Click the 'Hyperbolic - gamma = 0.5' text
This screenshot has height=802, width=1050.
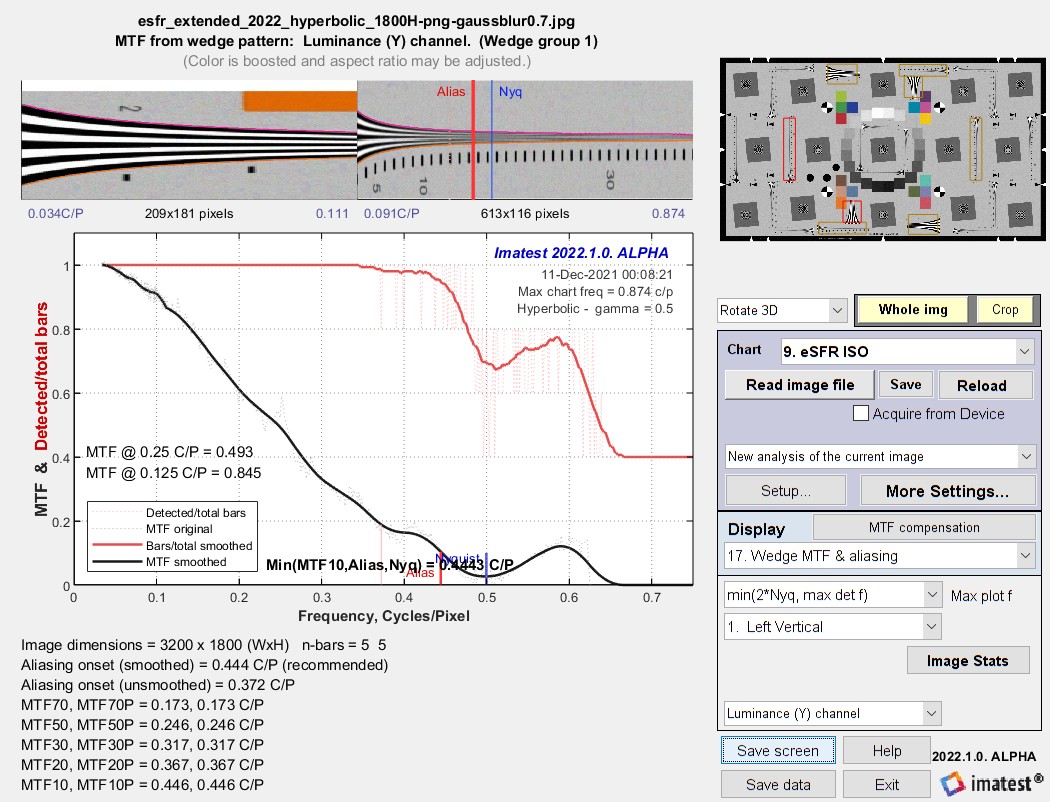[x=595, y=309]
